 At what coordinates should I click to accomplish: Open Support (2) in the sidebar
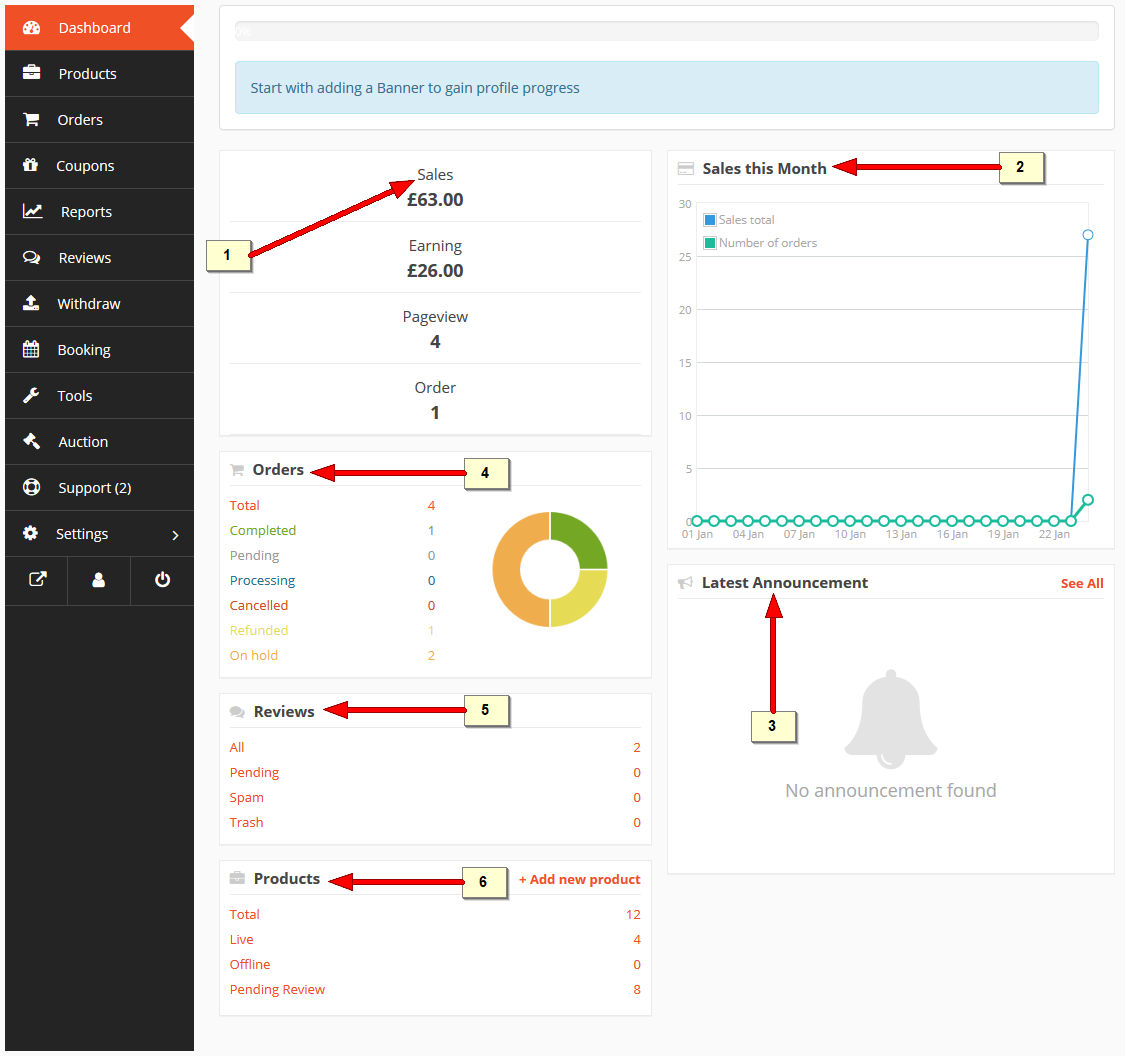point(99,487)
